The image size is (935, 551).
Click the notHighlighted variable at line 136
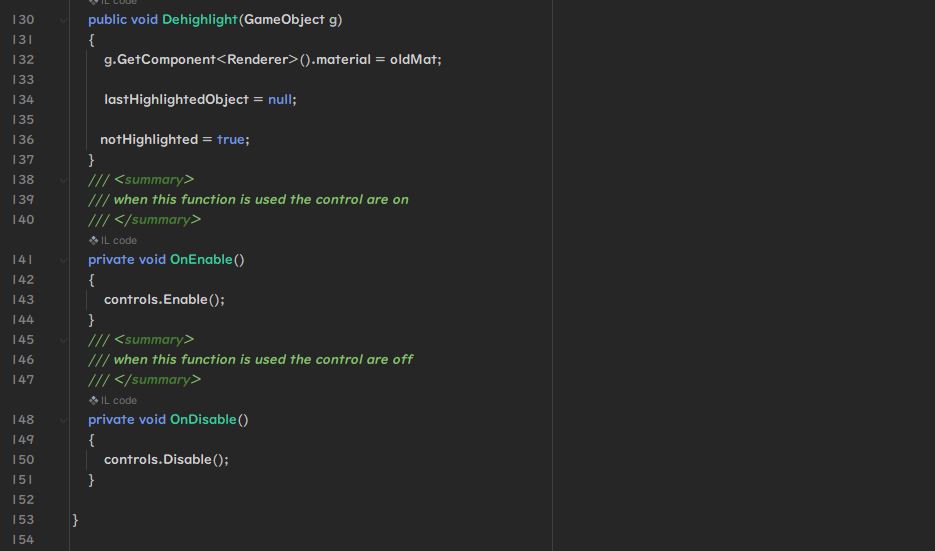pyautogui.click(x=149, y=140)
